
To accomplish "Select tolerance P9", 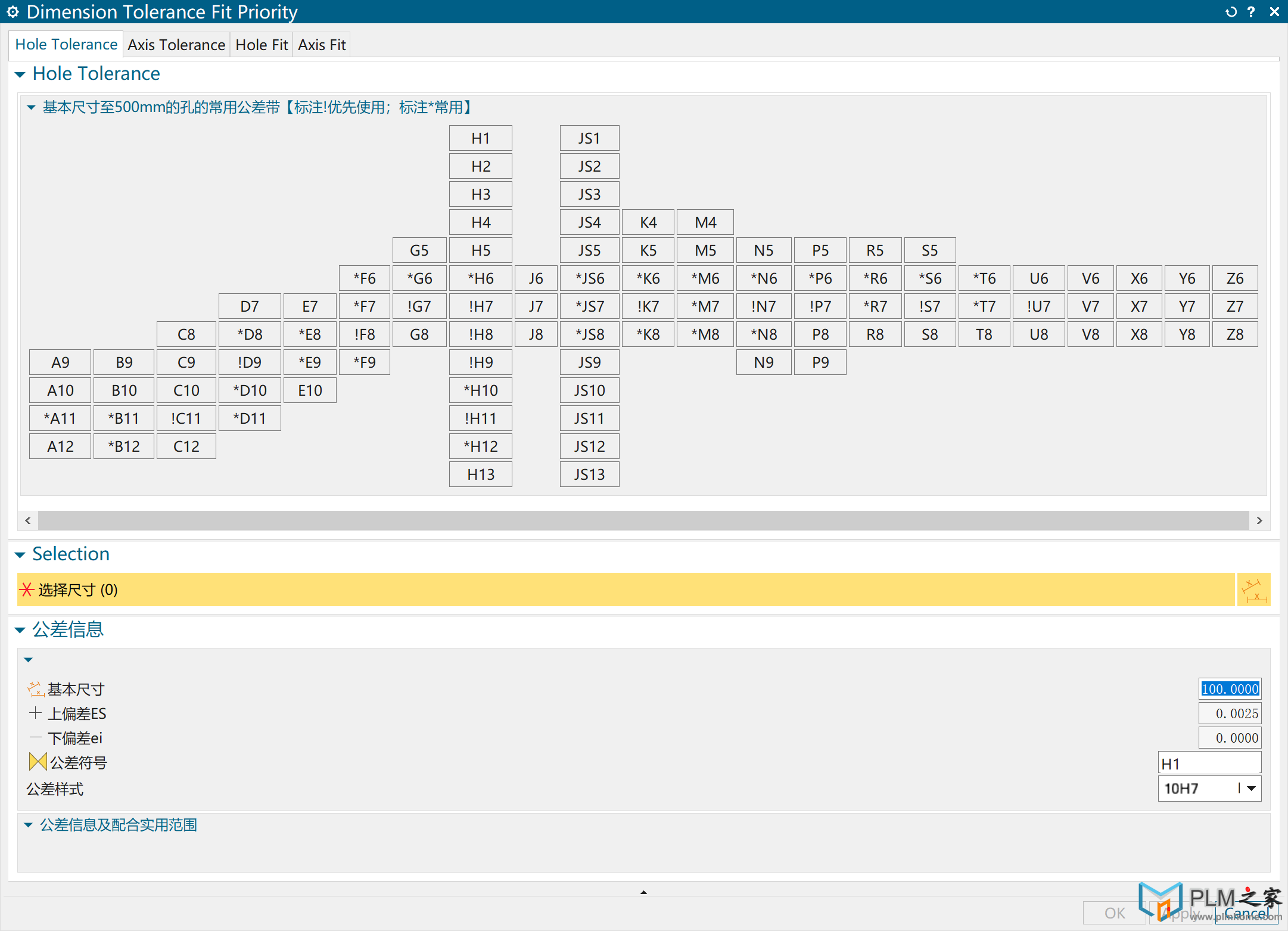I will (820, 362).
